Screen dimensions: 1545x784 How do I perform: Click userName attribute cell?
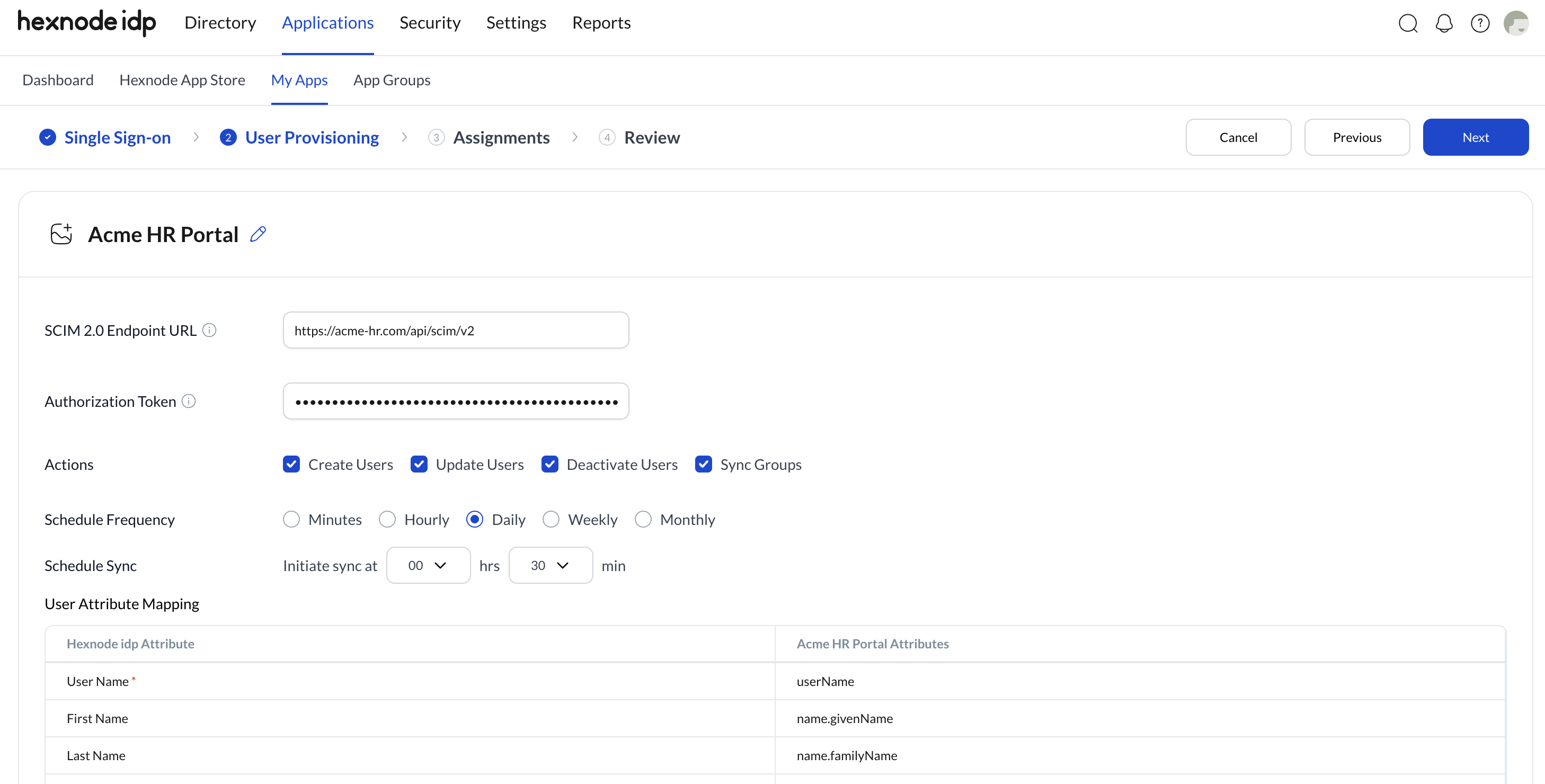(1140, 681)
